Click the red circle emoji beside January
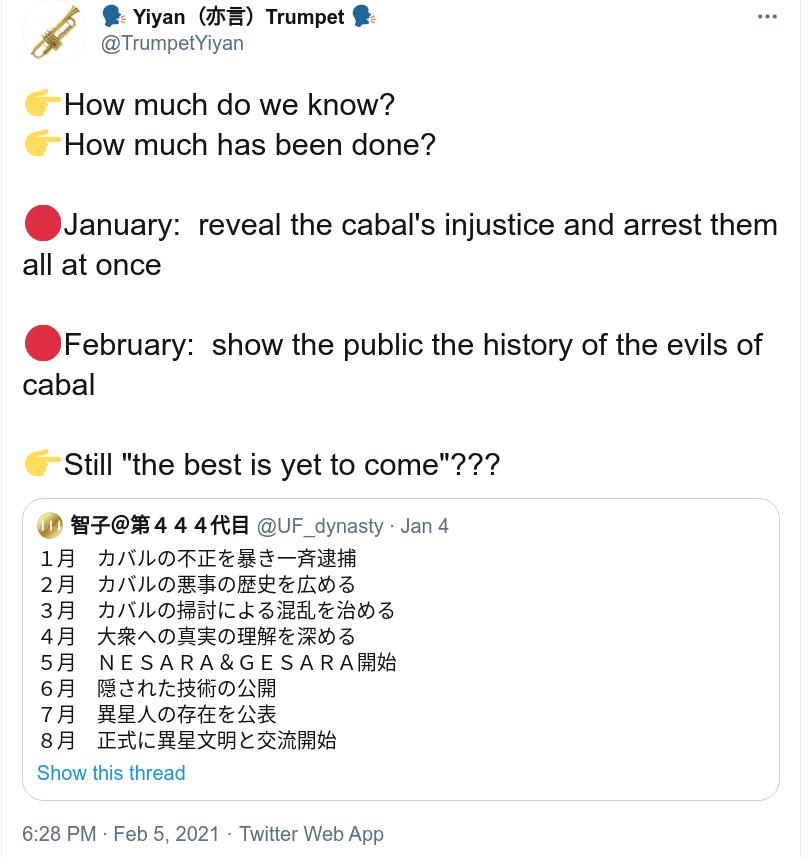Viewport: 810px width, 857px height. pos(43,224)
